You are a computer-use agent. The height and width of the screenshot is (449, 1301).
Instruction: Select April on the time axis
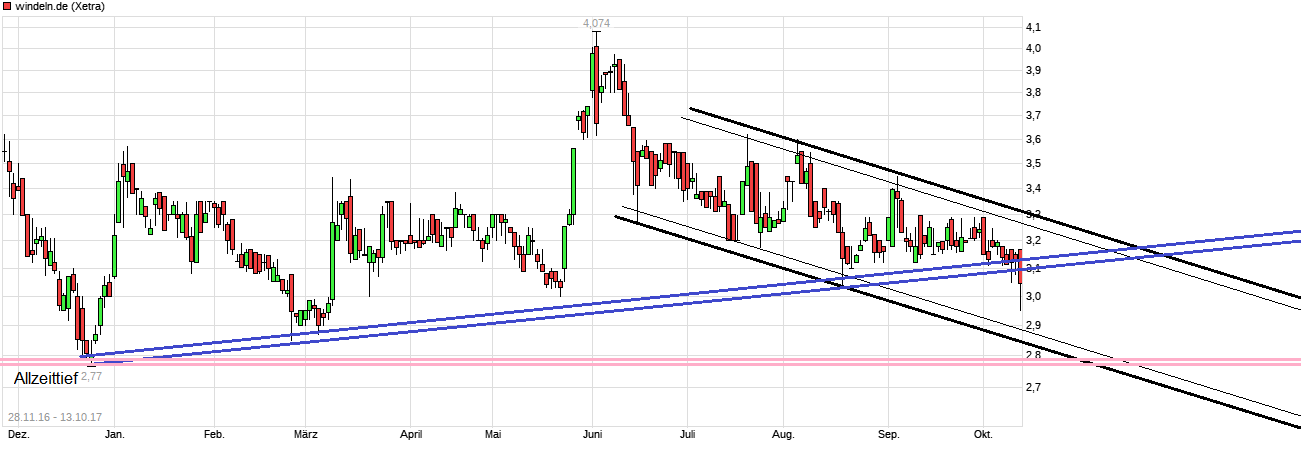[x=411, y=435]
